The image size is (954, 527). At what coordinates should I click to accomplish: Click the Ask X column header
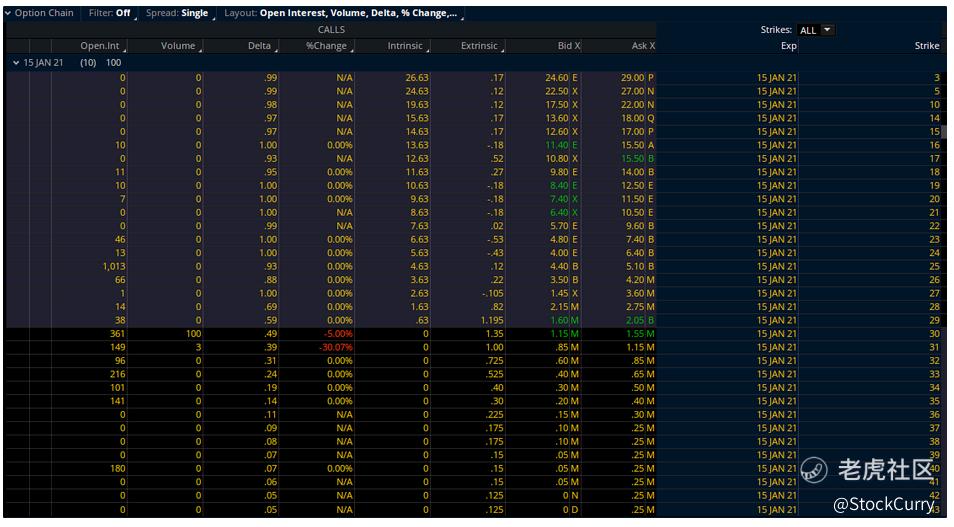point(643,46)
